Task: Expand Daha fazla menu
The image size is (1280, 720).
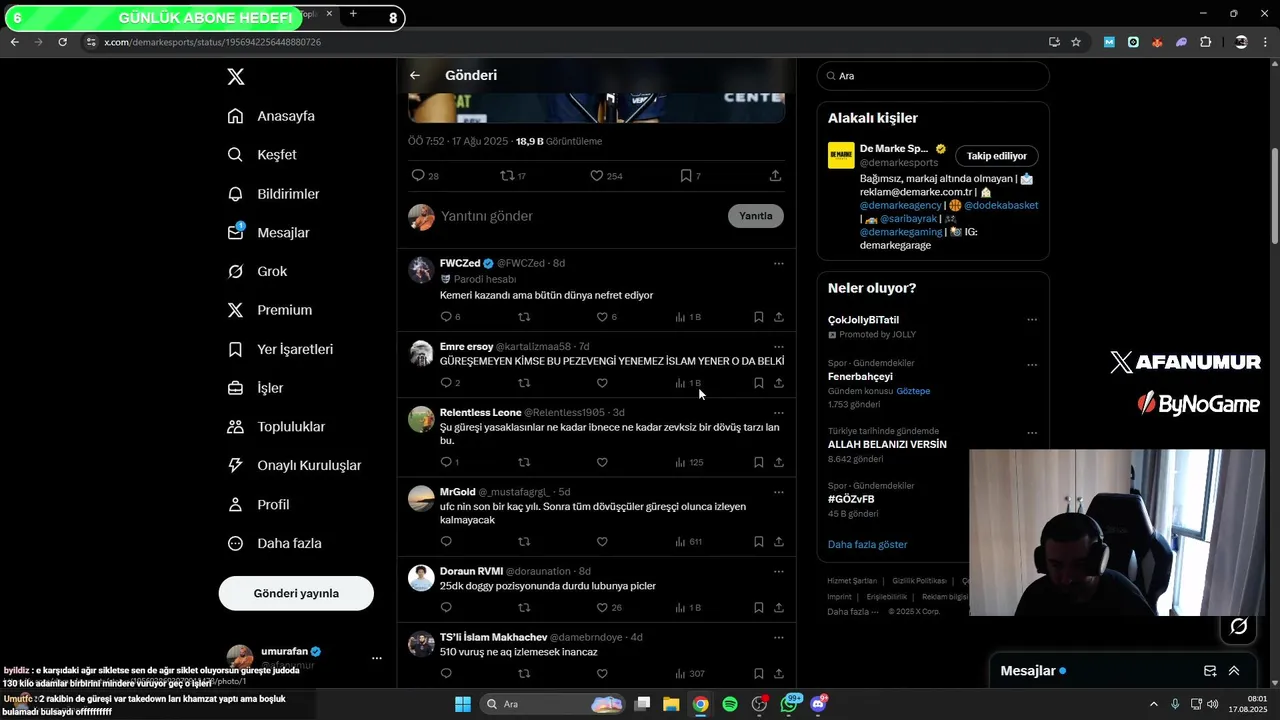Action: 274,543
